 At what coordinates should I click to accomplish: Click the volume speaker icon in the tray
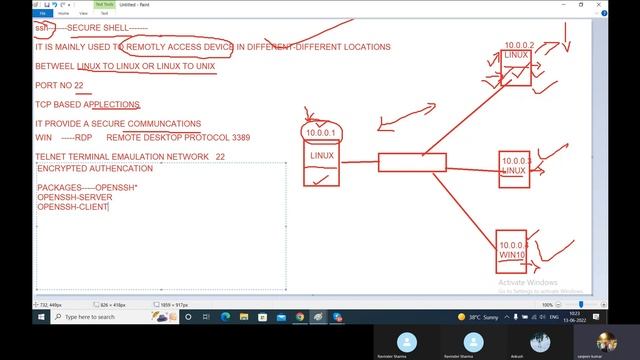click(543, 317)
